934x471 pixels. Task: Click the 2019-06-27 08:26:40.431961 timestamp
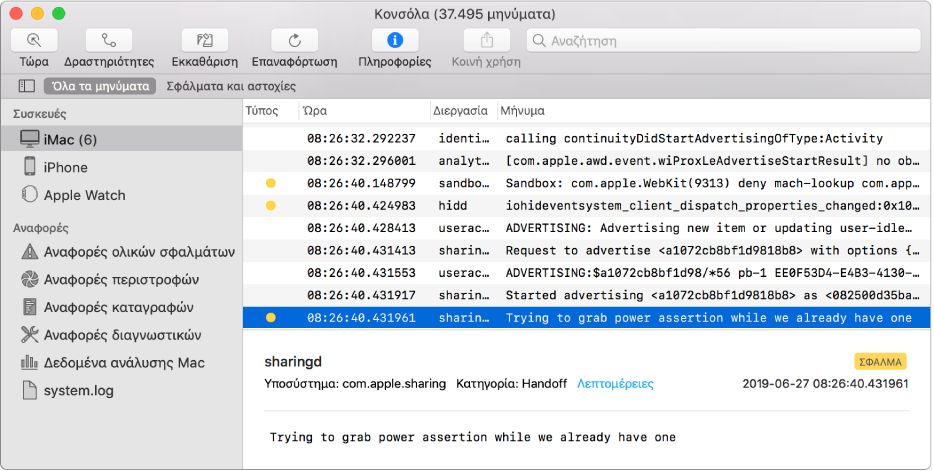tap(825, 384)
